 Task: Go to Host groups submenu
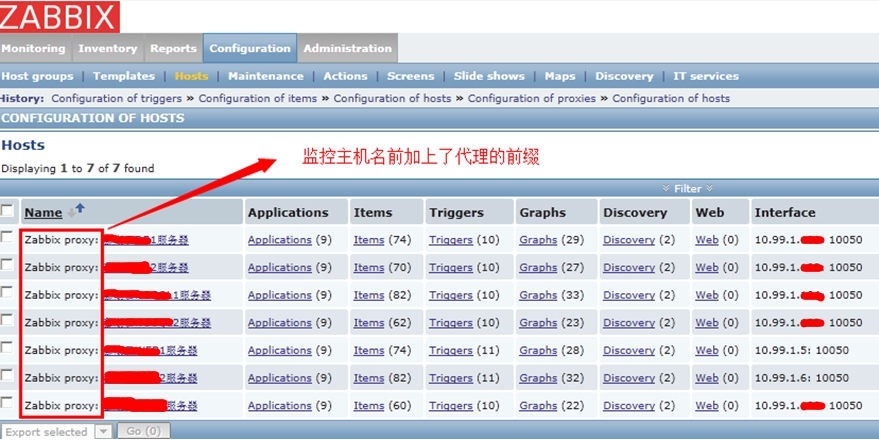37,76
